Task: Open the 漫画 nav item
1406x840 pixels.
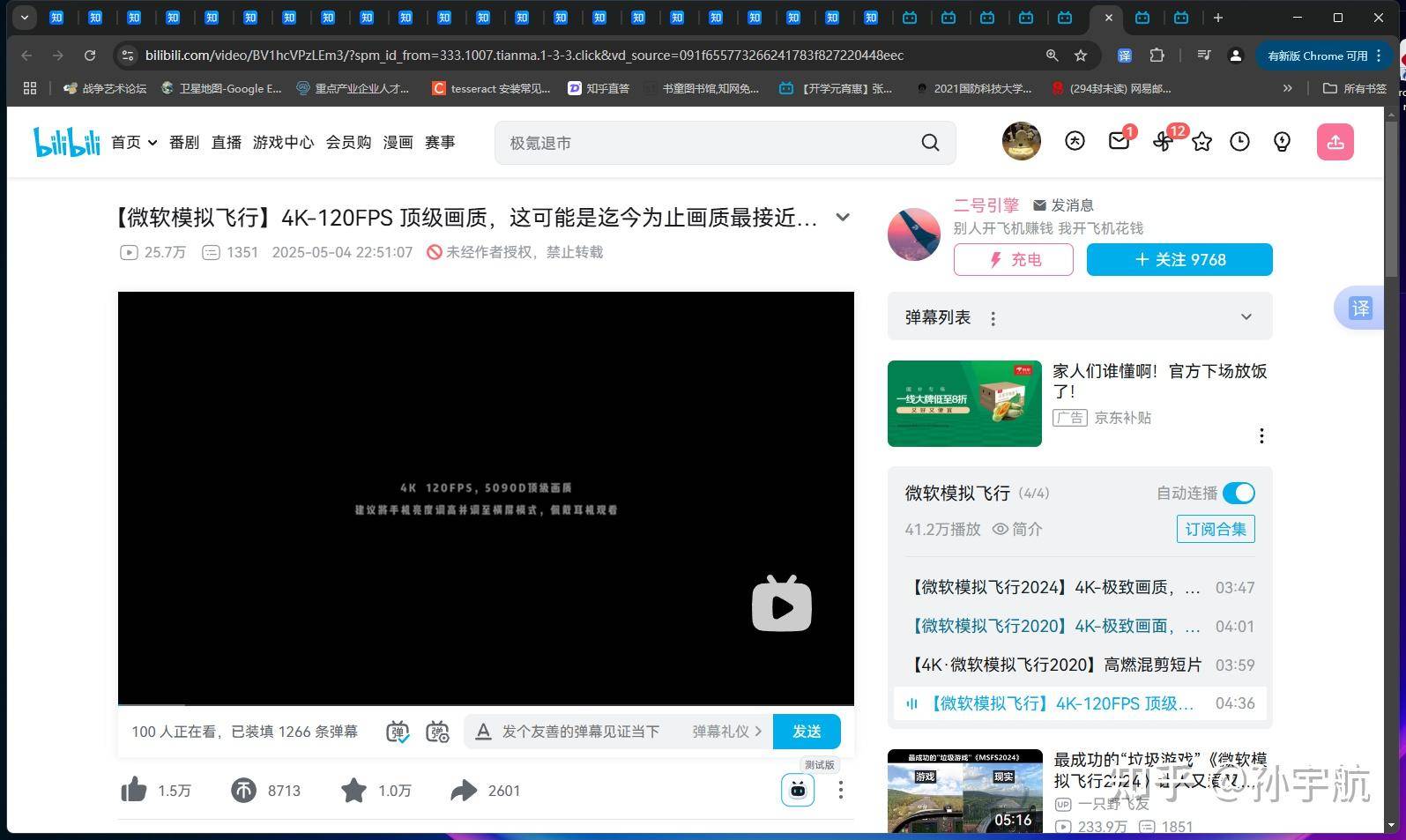Action: tap(398, 142)
